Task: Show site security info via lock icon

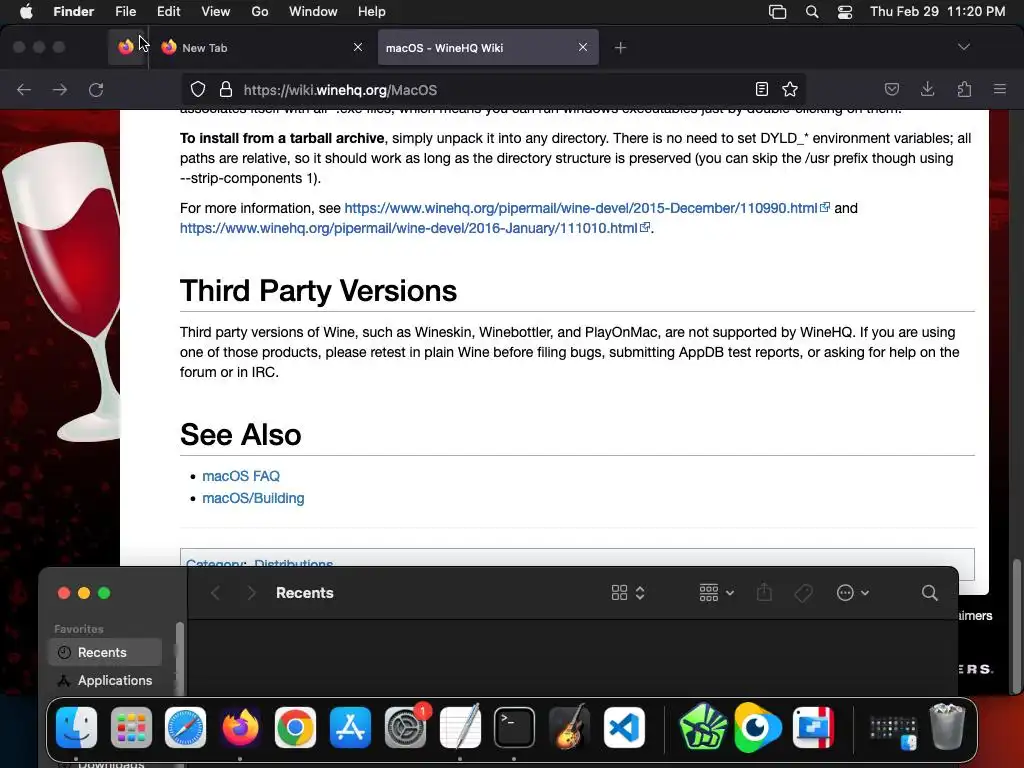Action: pos(226,89)
